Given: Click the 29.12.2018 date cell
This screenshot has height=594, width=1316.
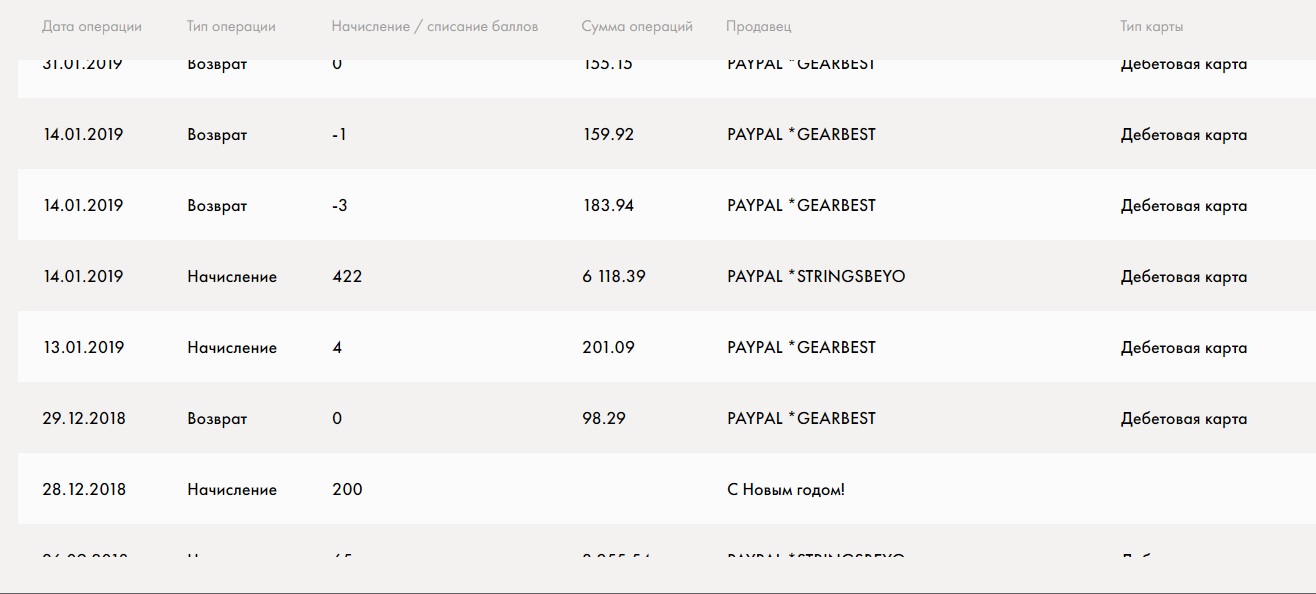Looking at the screenshot, I should pyautogui.click(x=84, y=418).
